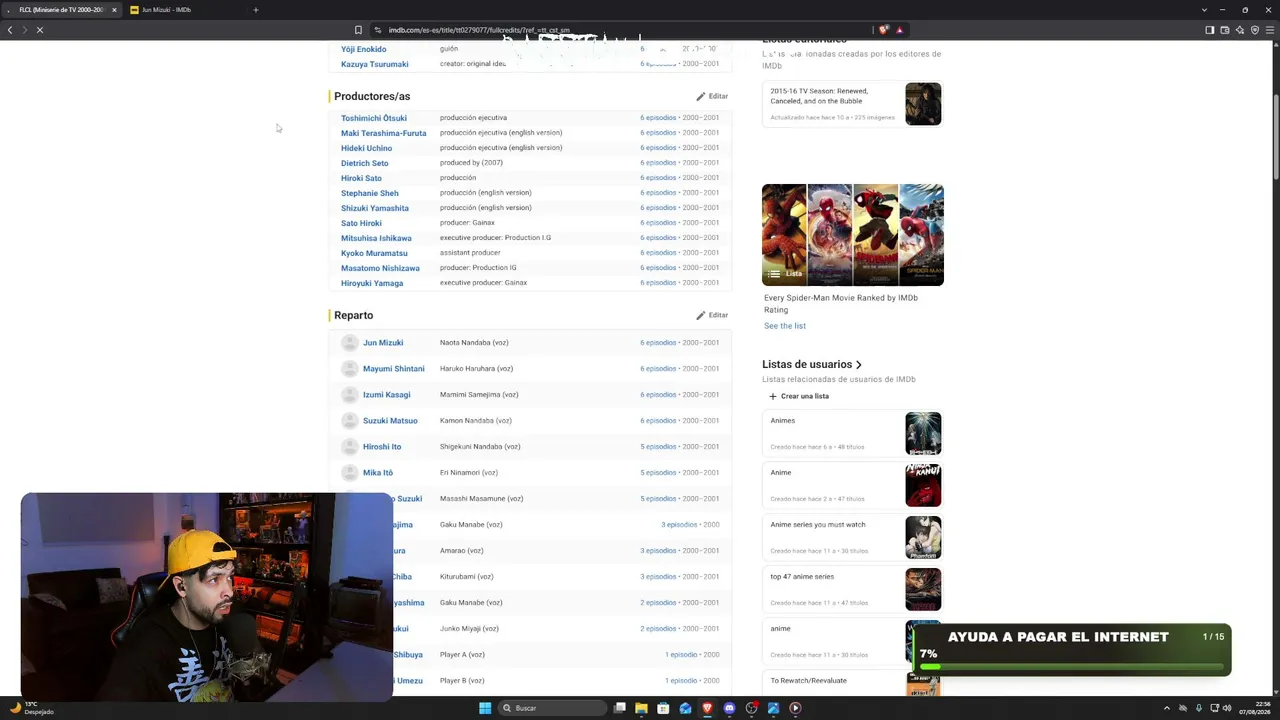The image size is (1280, 720).
Task: Open Dietrich Seto's profile link
Action: [x=364, y=163]
